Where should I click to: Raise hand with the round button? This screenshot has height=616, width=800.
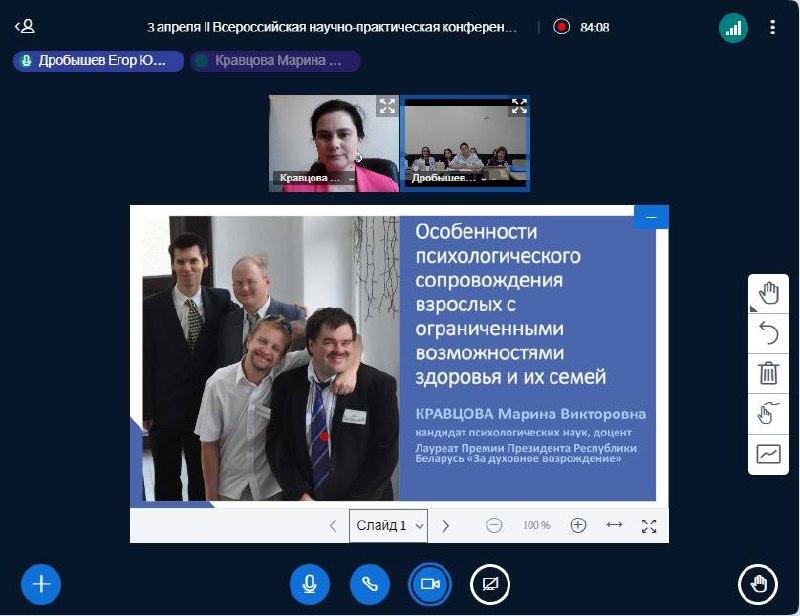point(758,584)
